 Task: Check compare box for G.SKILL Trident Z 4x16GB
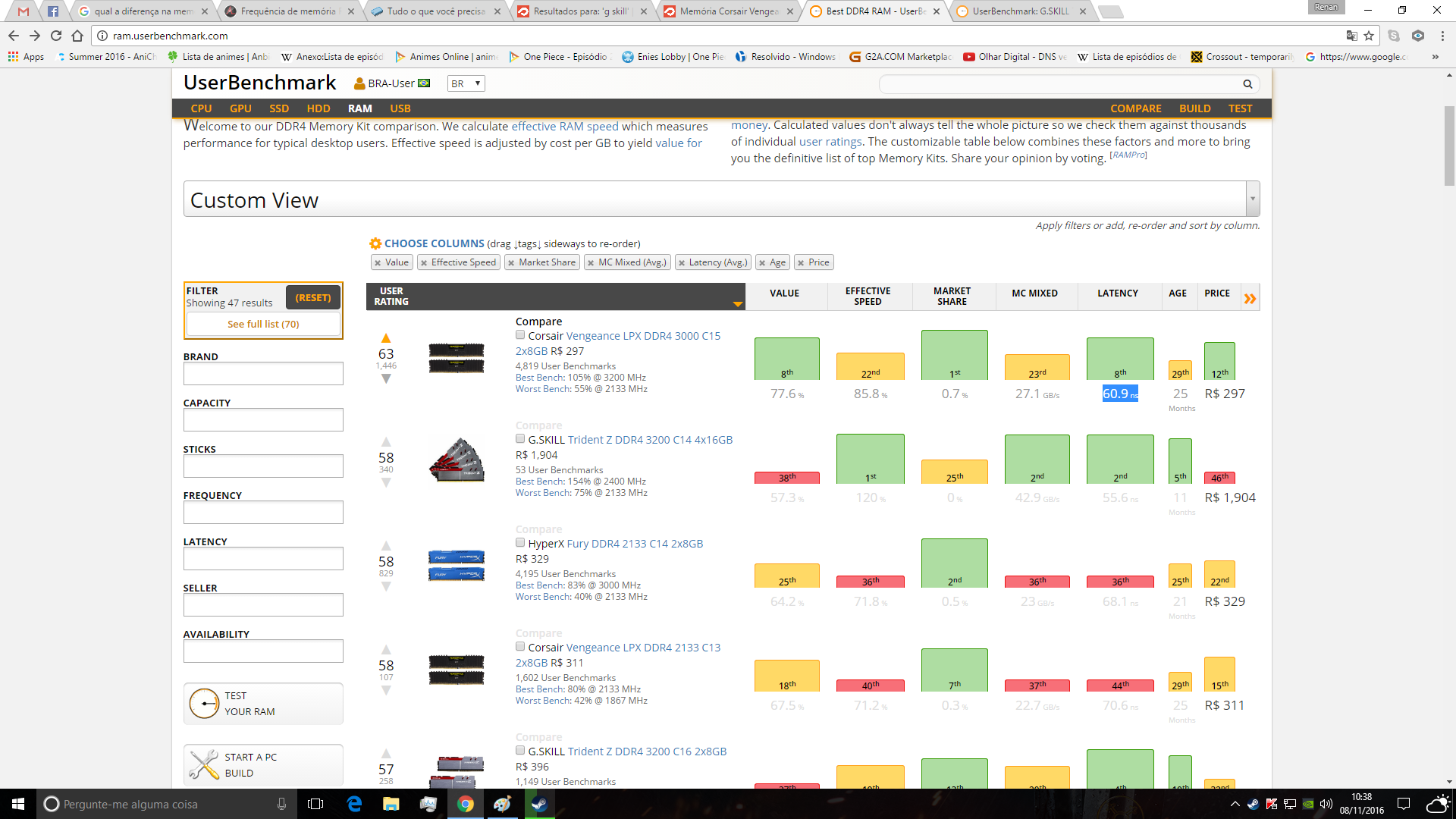(x=520, y=439)
